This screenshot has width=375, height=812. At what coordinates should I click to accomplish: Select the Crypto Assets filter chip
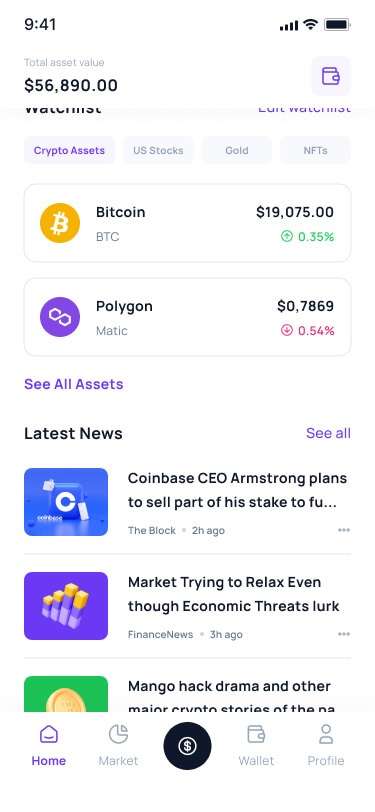click(x=69, y=151)
